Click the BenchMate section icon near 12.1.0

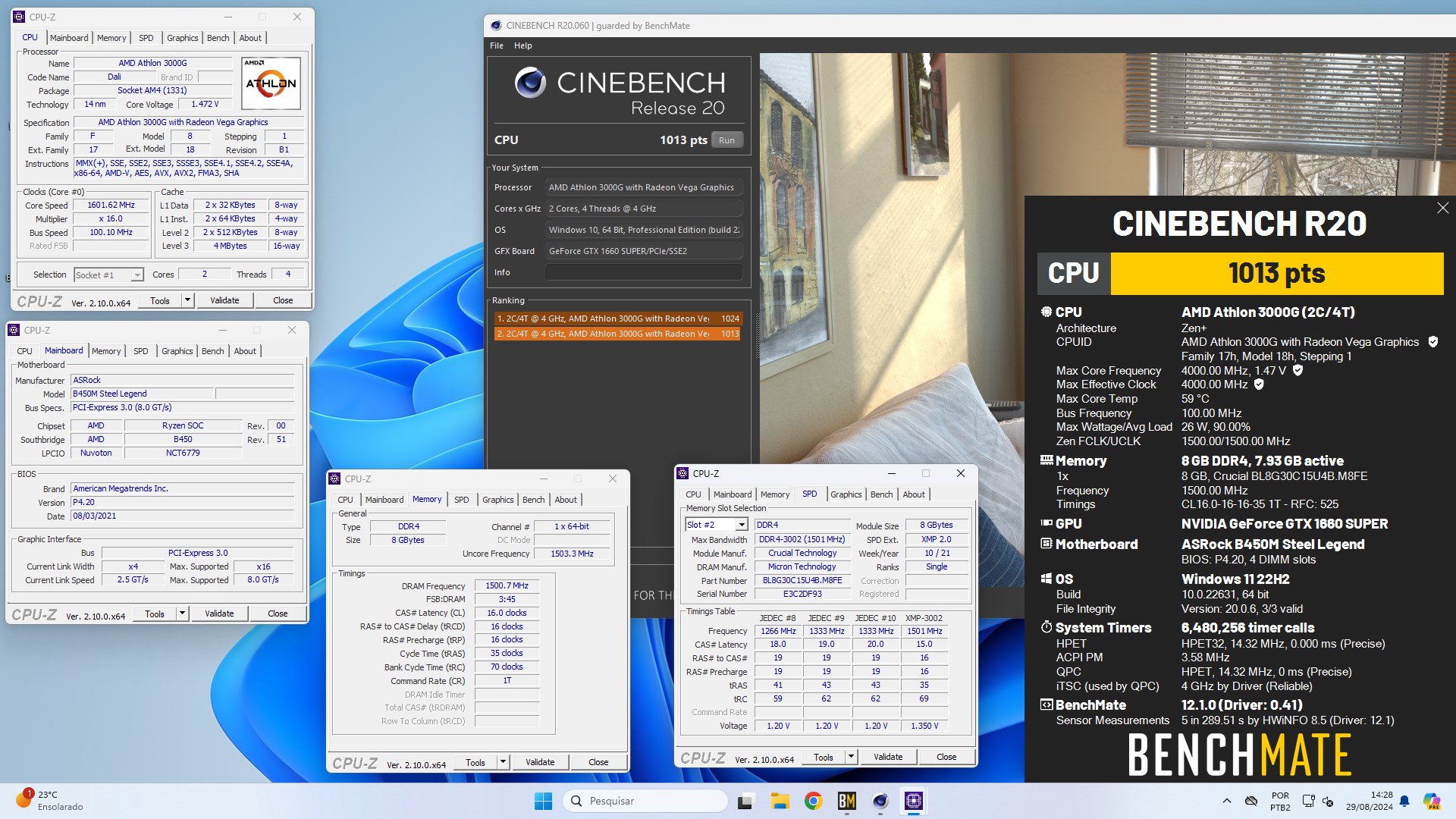[x=1046, y=704]
